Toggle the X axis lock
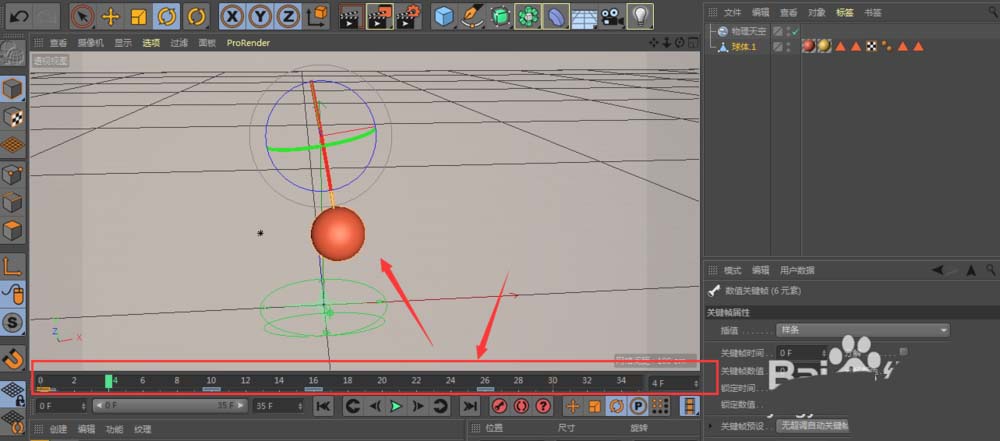The width and height of the screenshot is (1000, 441). tap(231, 16)
